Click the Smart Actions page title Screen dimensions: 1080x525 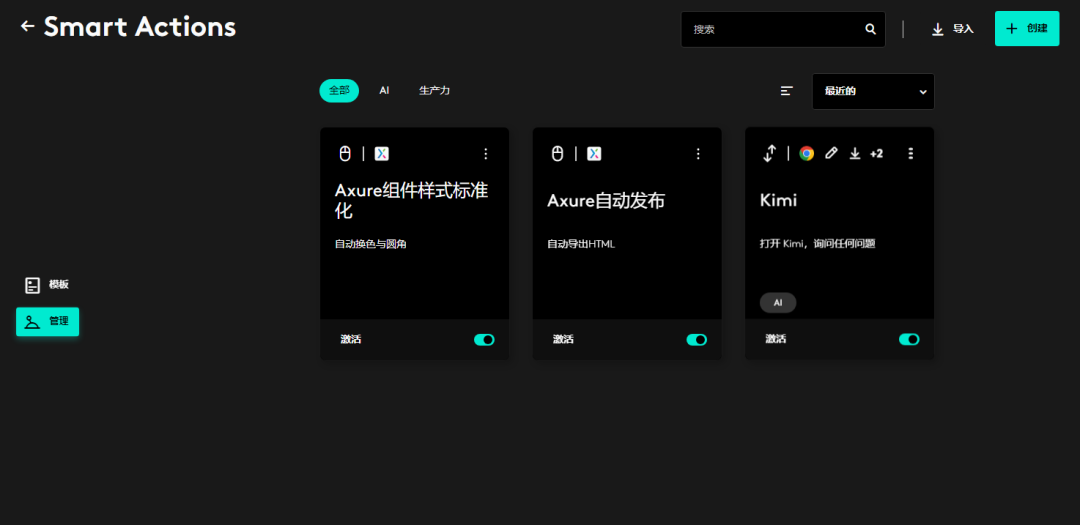pyautogui.click(x=140, y=27)
